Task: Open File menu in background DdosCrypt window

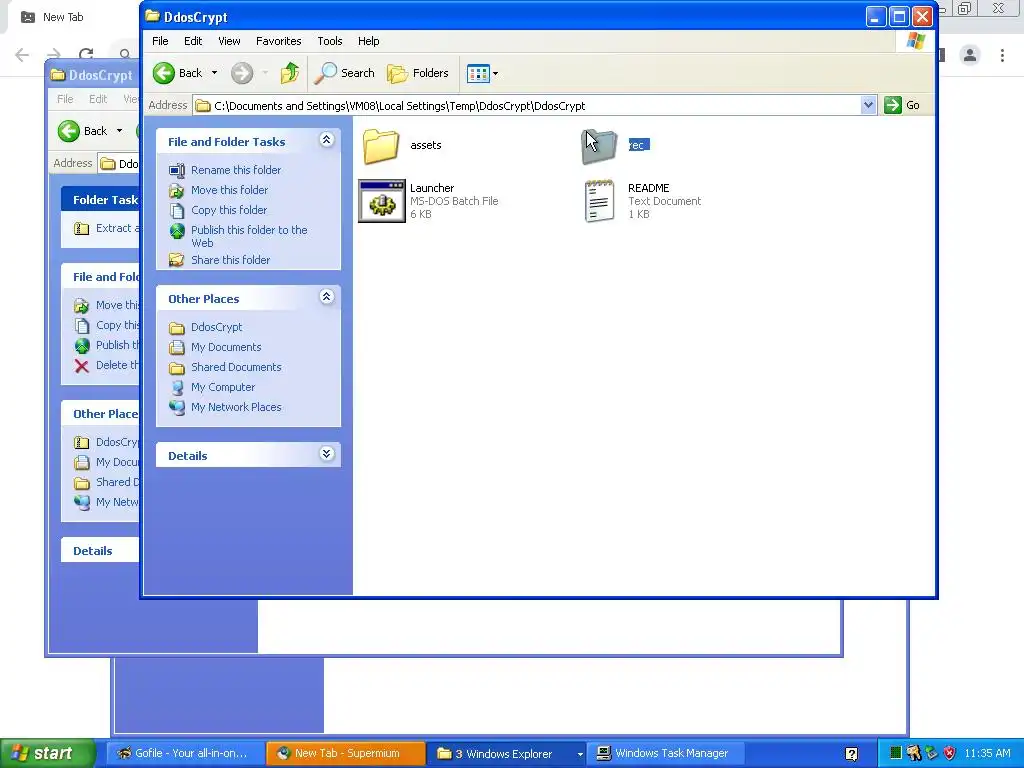Action: pyautogui.click(x=65, y=99)
